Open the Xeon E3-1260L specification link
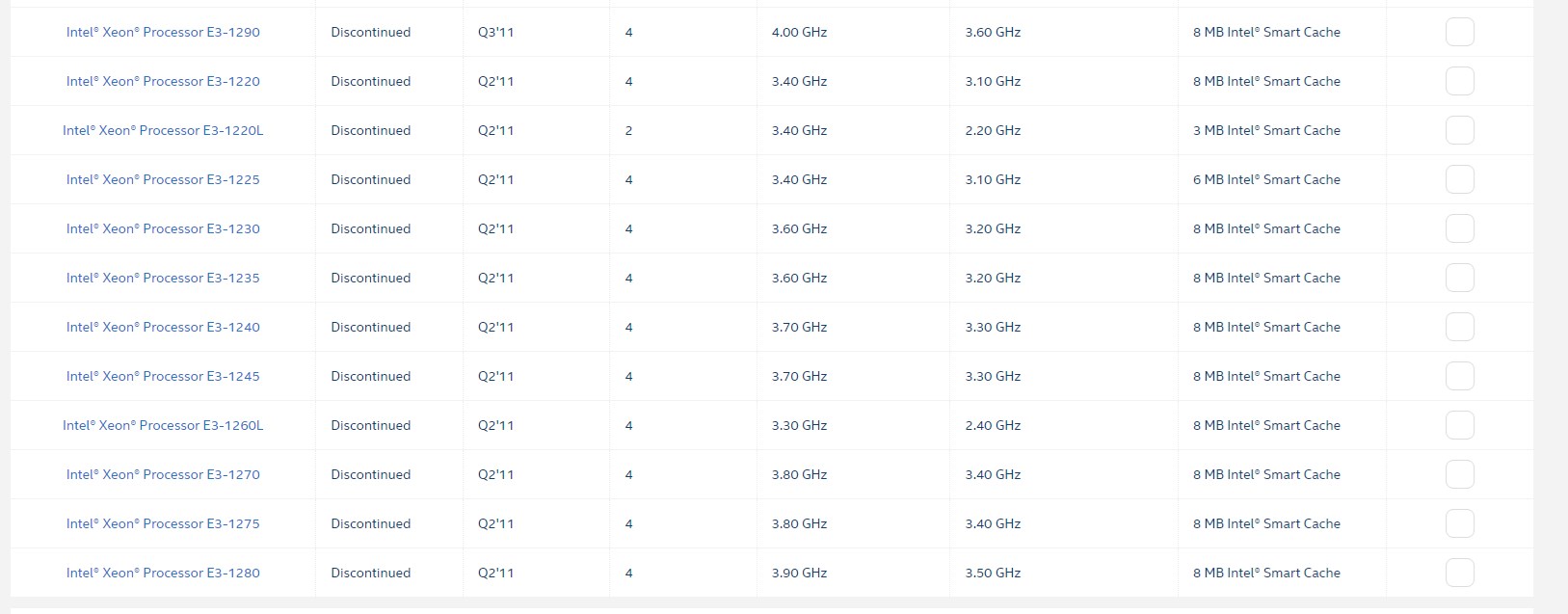The height and width of the screenshot is (614, 1568). click(163, 425)
